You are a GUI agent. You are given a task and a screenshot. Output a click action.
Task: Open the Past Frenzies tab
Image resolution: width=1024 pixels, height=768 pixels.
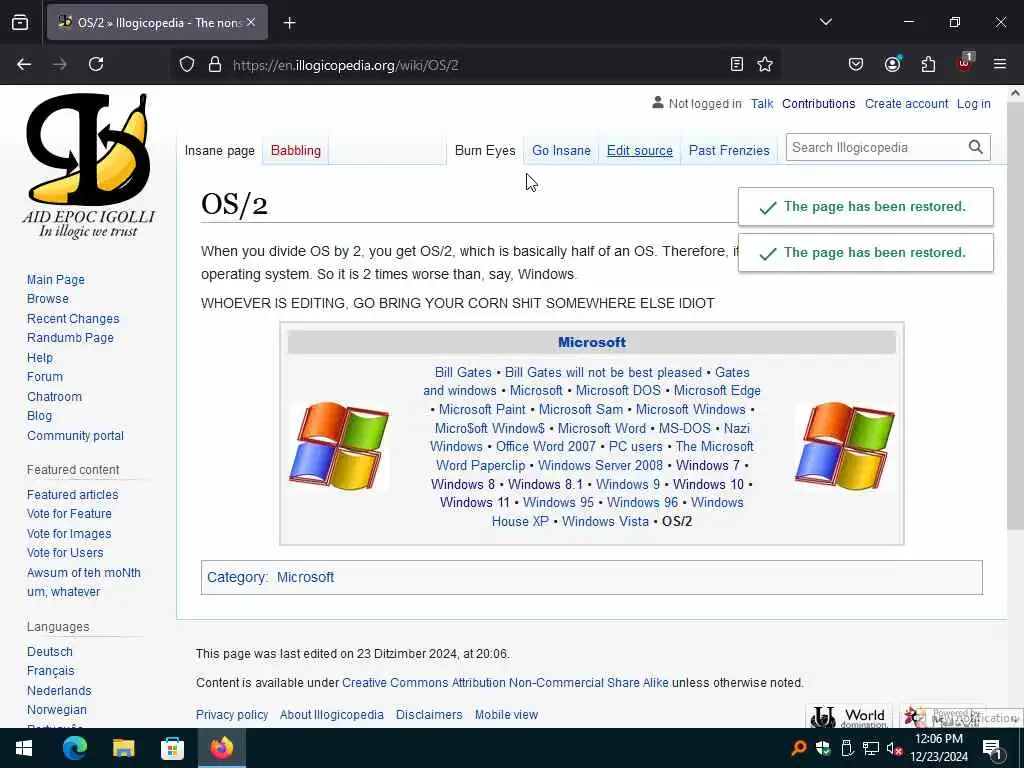[729, 150]
